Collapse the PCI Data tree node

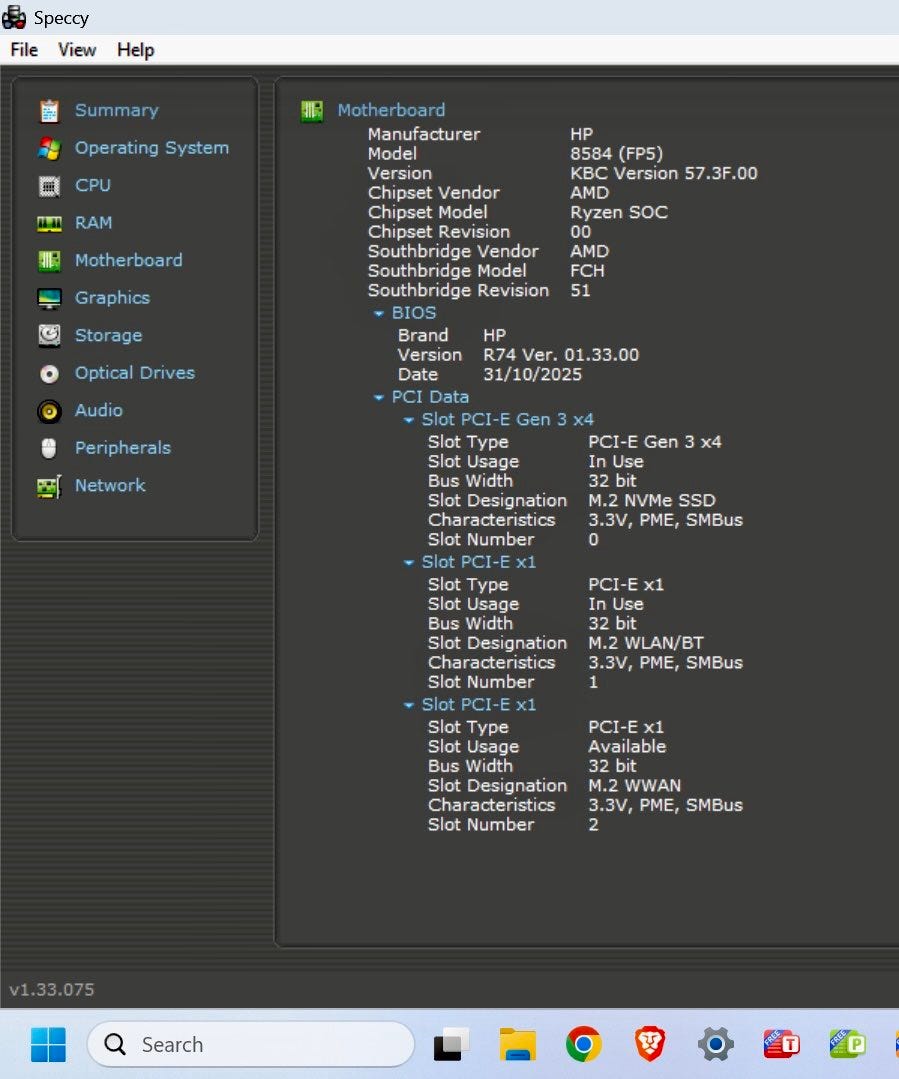(x=379, y=397)
